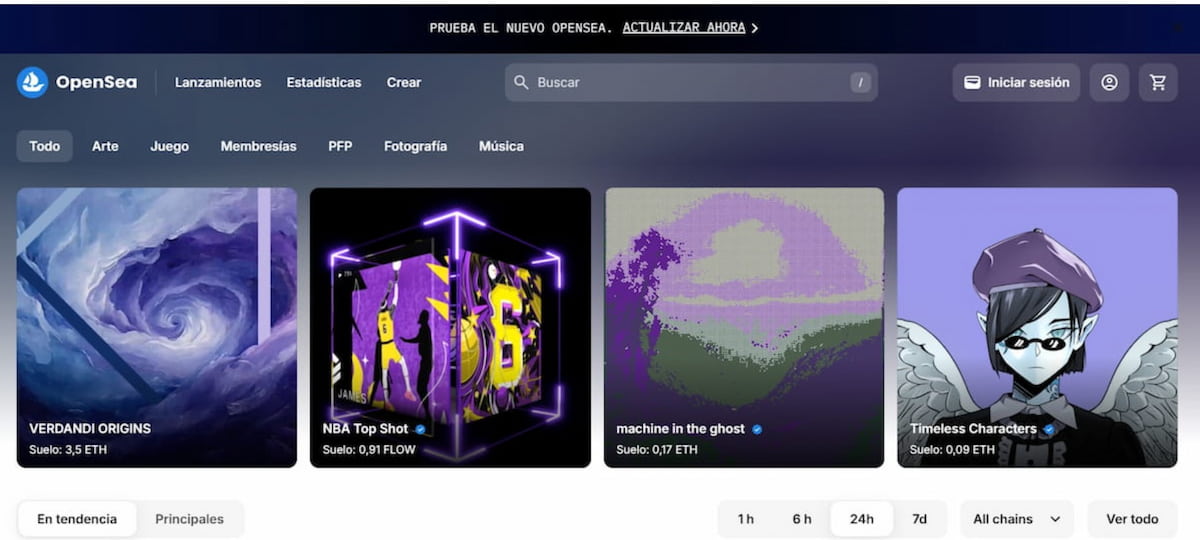
Task: Click Suelo: 3,5 ETH floor text
Action: coord(68,450)
